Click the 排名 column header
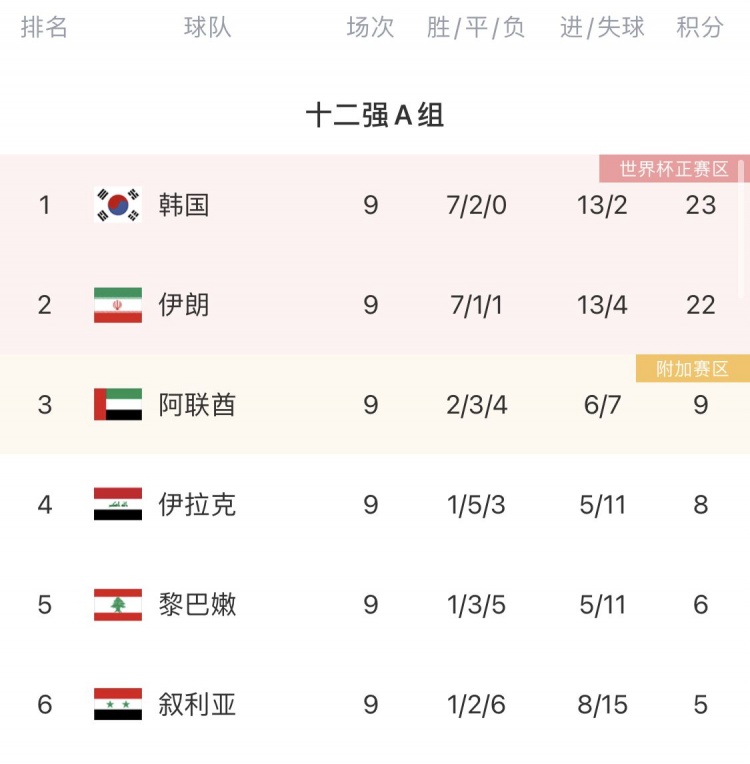Image resolution: width=750 pixels, height=764 pixels. (44, 27)
